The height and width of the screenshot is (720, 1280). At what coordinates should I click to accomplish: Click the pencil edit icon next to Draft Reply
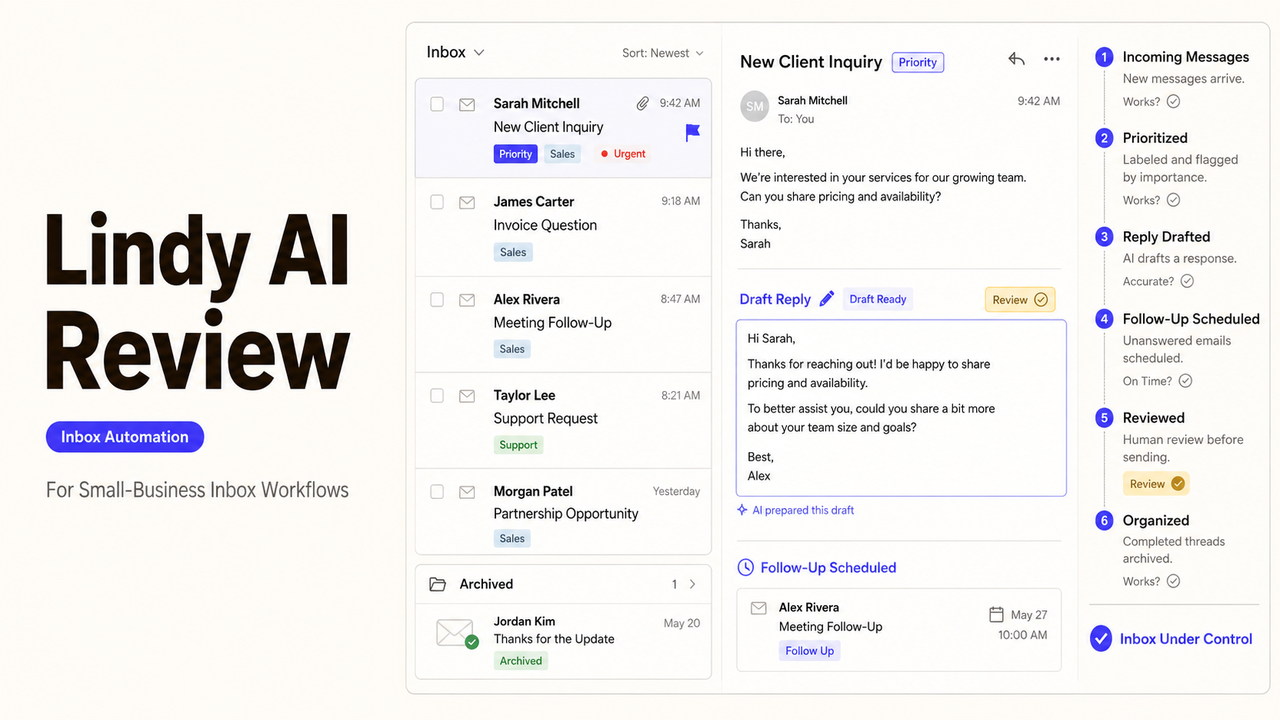[827, 298]
